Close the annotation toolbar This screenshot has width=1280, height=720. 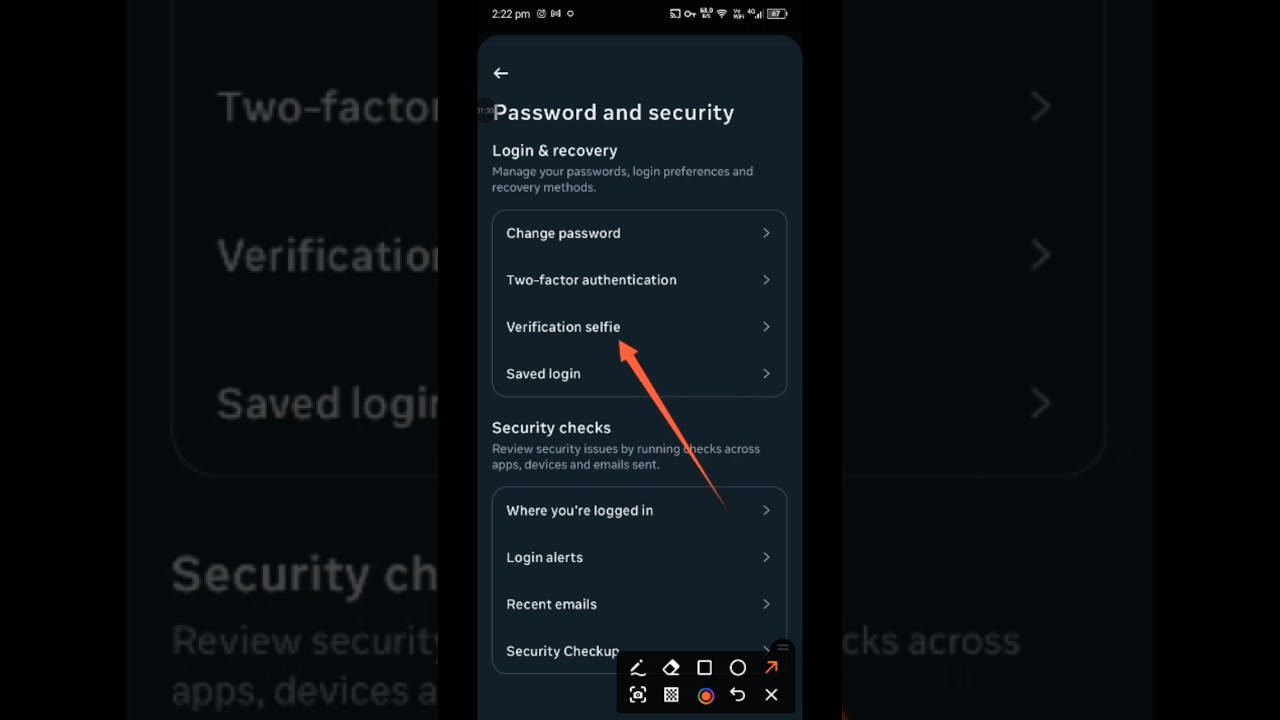pyautogui.click(x=771, y=695)
